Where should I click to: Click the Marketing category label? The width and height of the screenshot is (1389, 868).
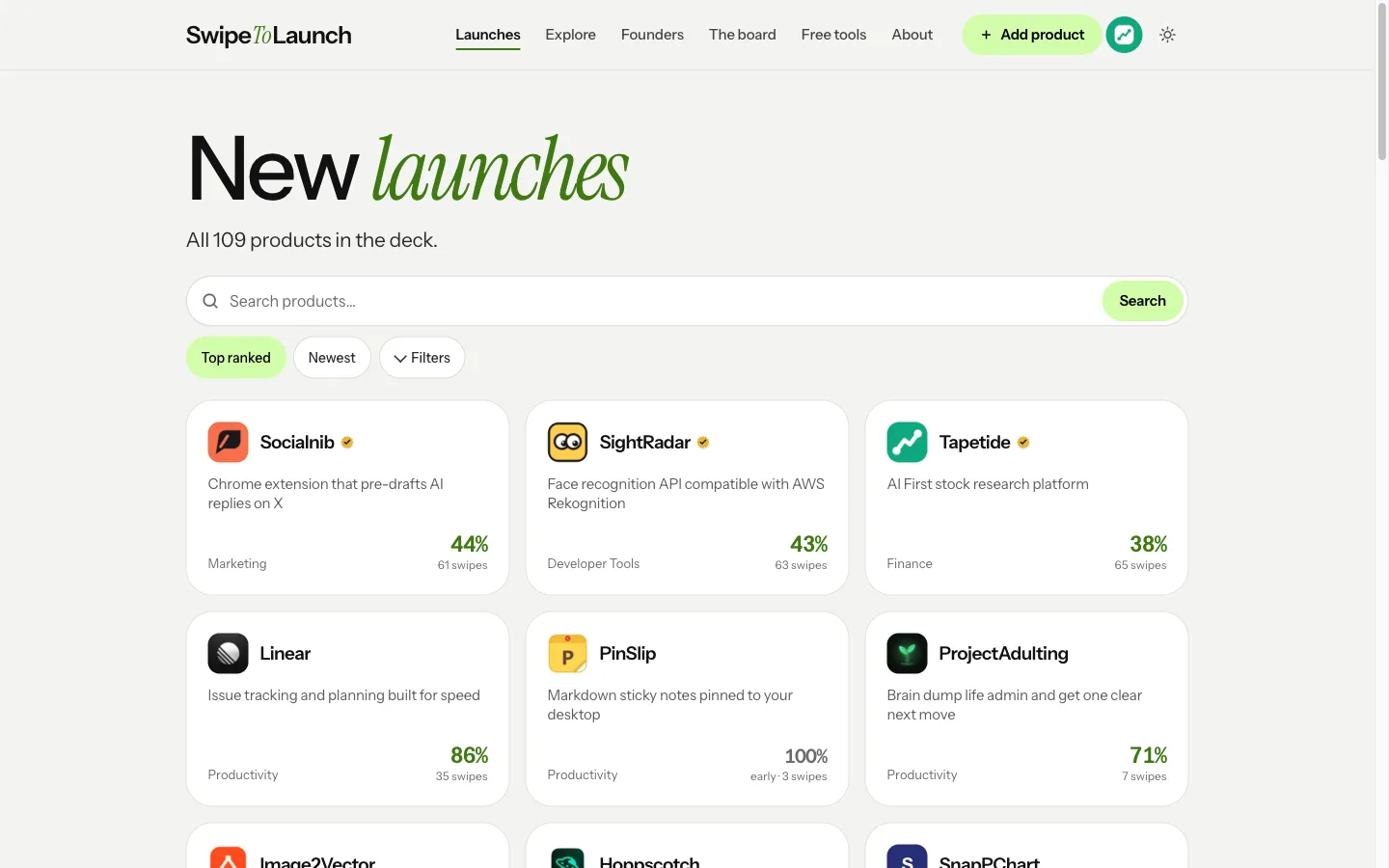[x=237, y=564]
